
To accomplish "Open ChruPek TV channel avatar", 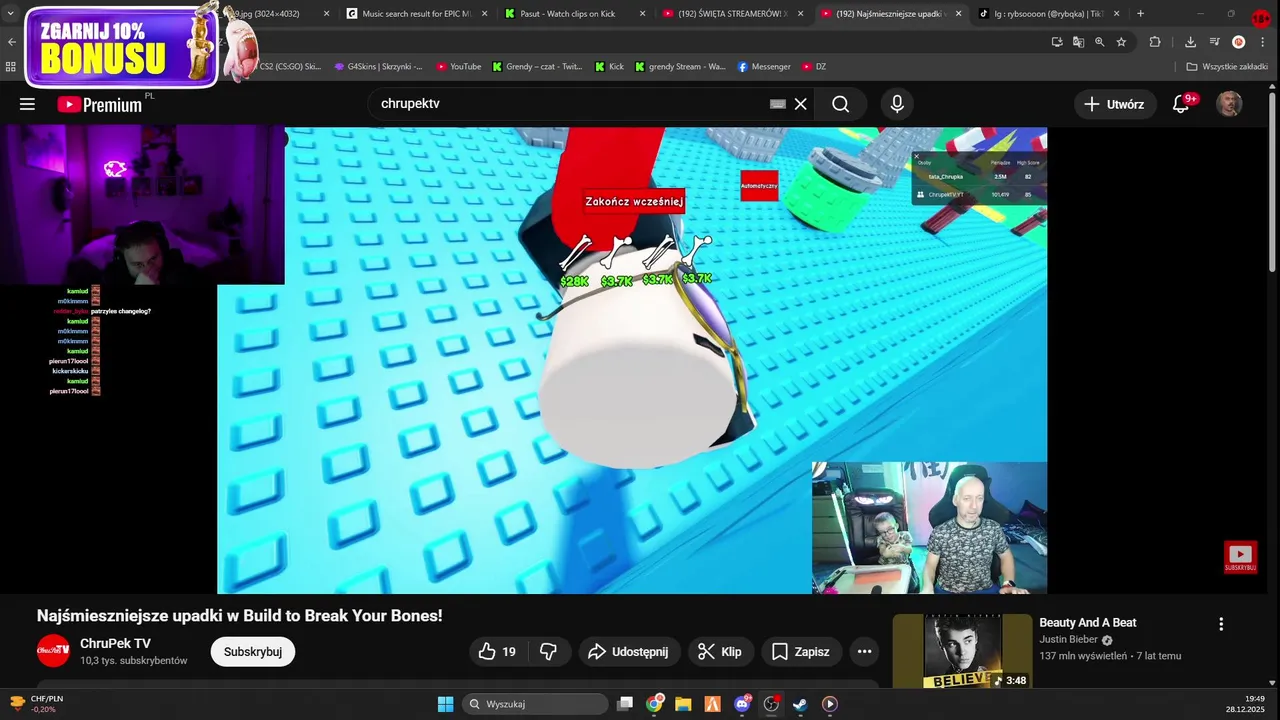I will click(x=54, y=651).
